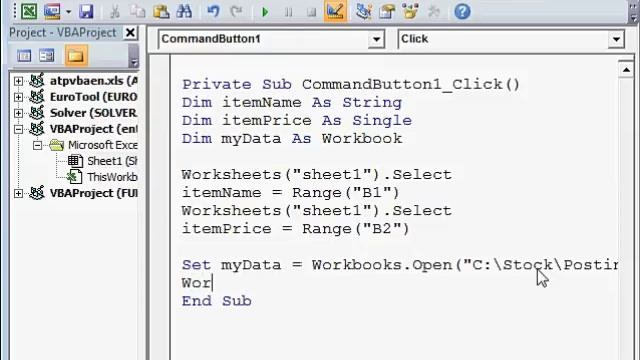Image resolution: width=640 pixels, height=360 pixels.
Task: Click the Redo arrow icon
Action: click(x=236, y=11)
